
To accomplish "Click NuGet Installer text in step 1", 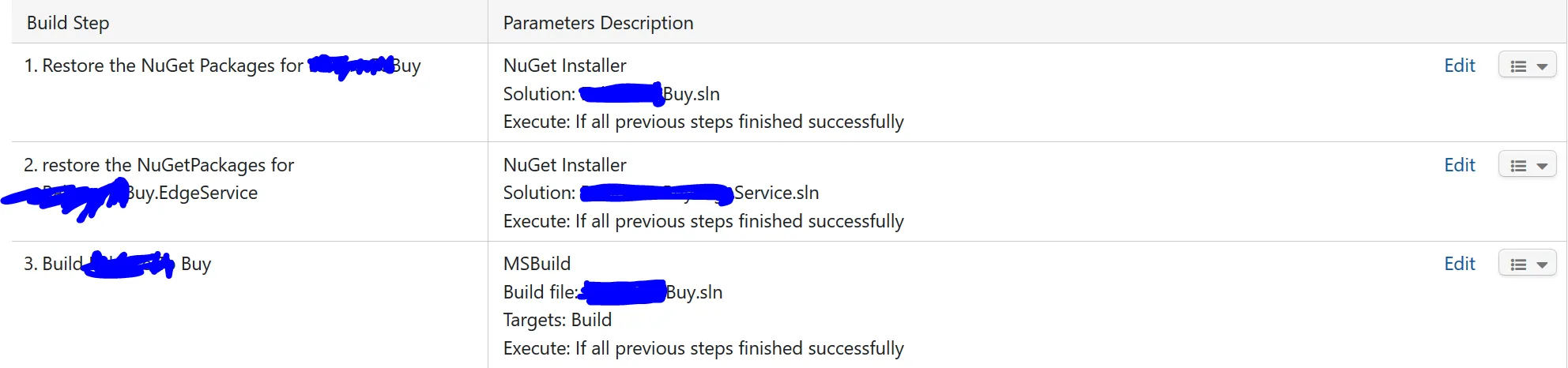I will click(x=564, y=66).
